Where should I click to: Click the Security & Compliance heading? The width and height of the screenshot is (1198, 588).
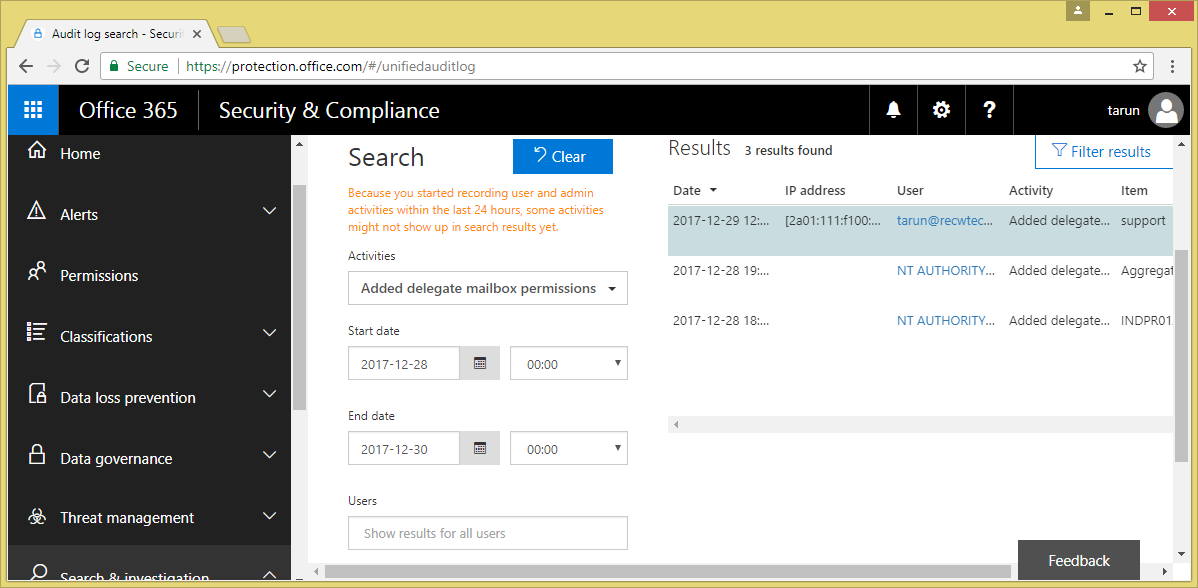(x=329, y=110)
